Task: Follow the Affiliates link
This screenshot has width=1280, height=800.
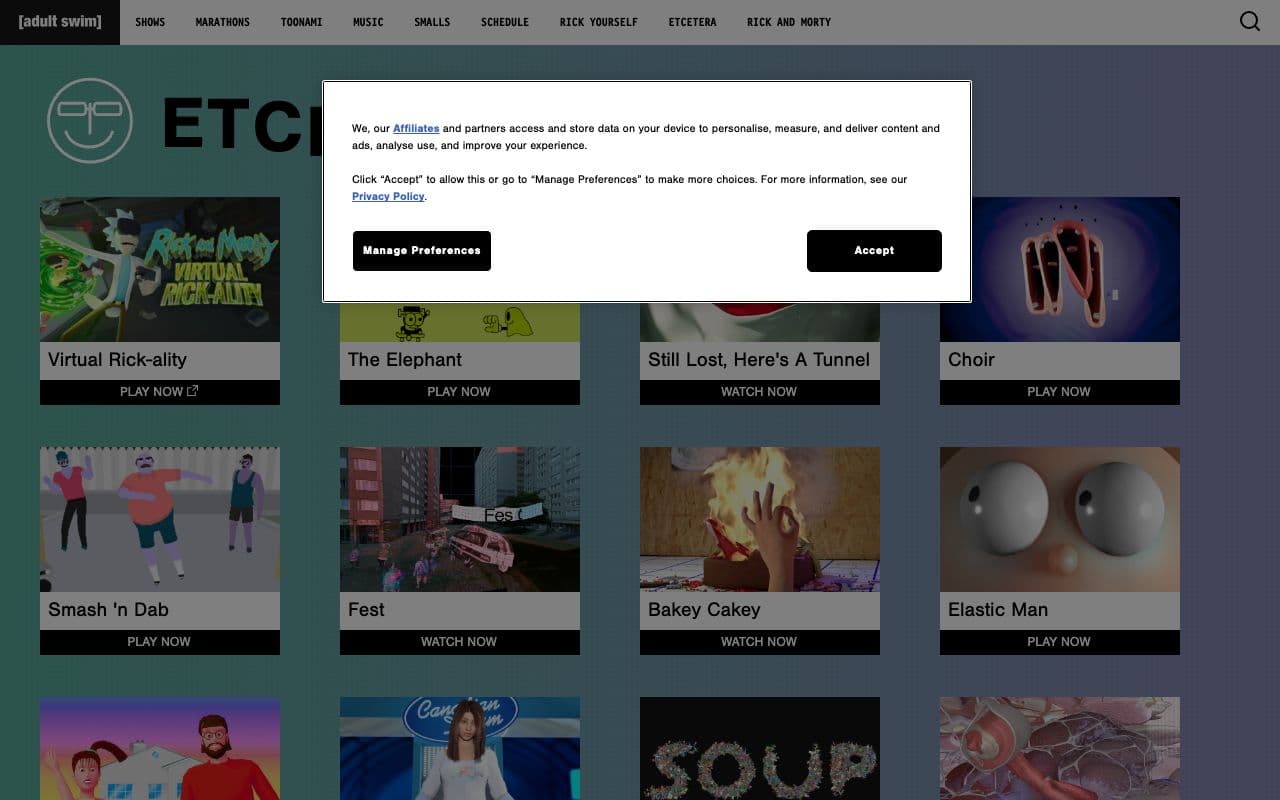Action: click(x=416, y=128)
